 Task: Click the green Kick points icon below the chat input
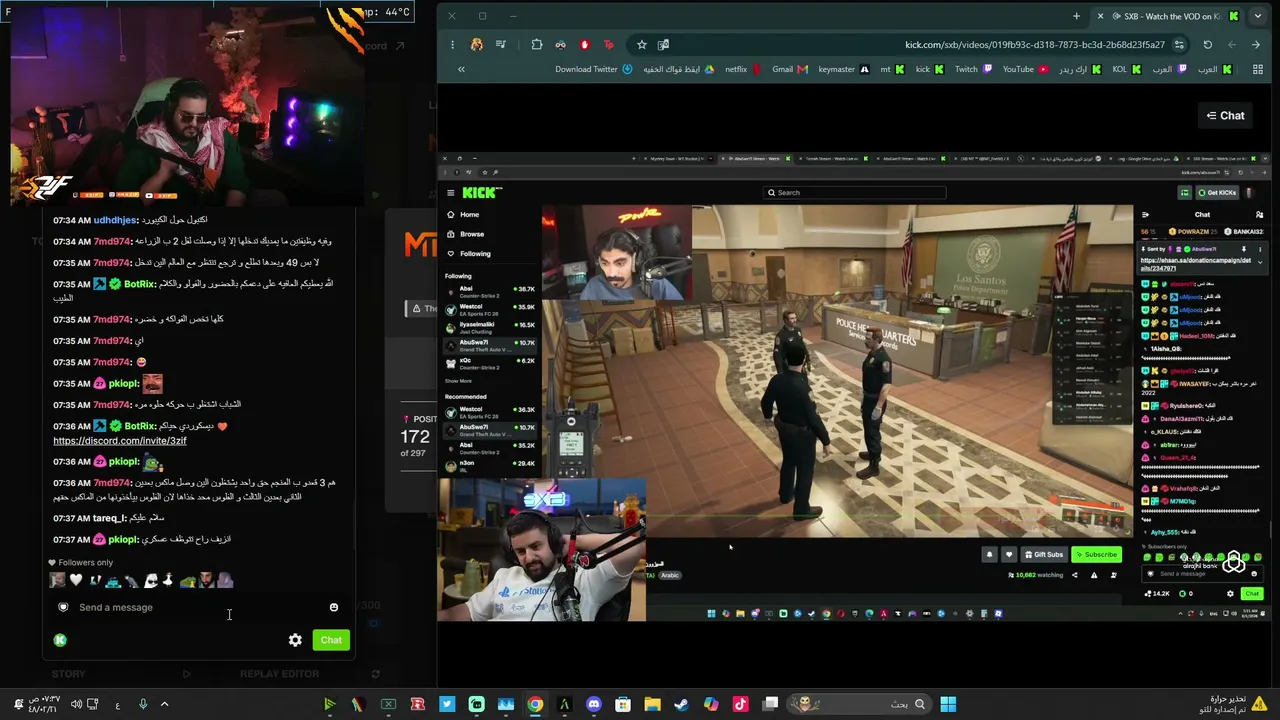(60, 640)
